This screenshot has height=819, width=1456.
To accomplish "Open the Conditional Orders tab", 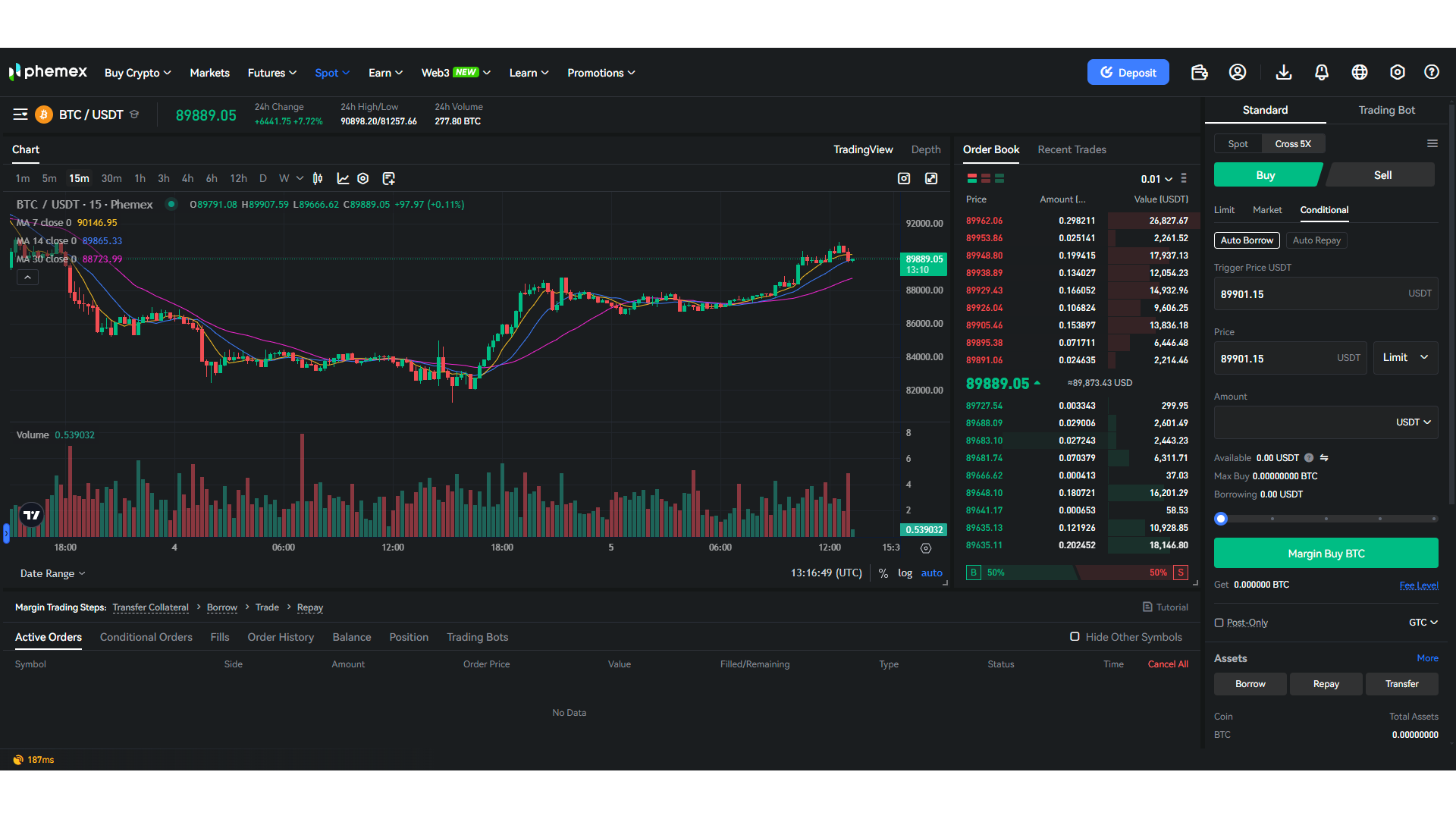I will [146, 638].
